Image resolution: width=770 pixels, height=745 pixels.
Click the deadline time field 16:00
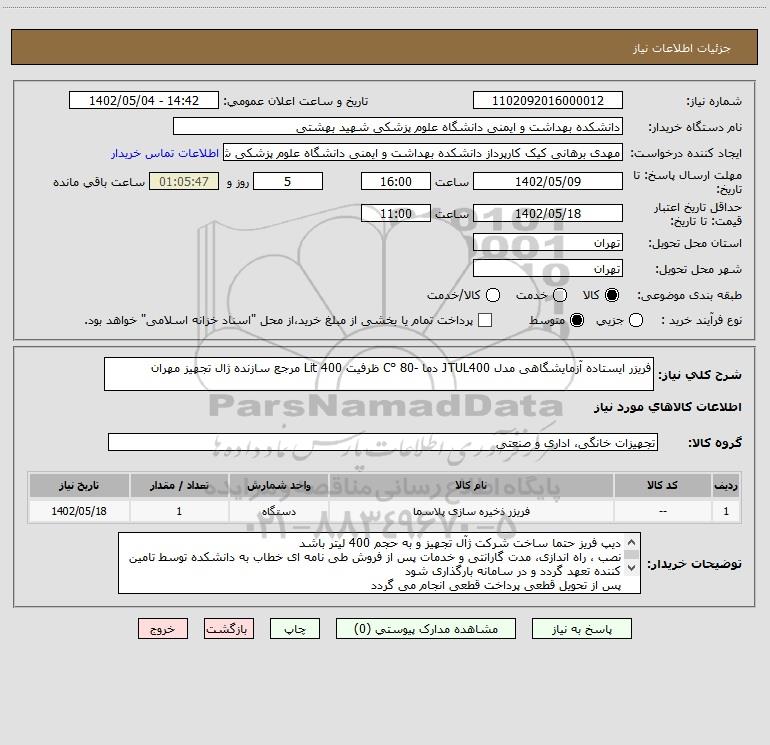click(x=396, y=181)
